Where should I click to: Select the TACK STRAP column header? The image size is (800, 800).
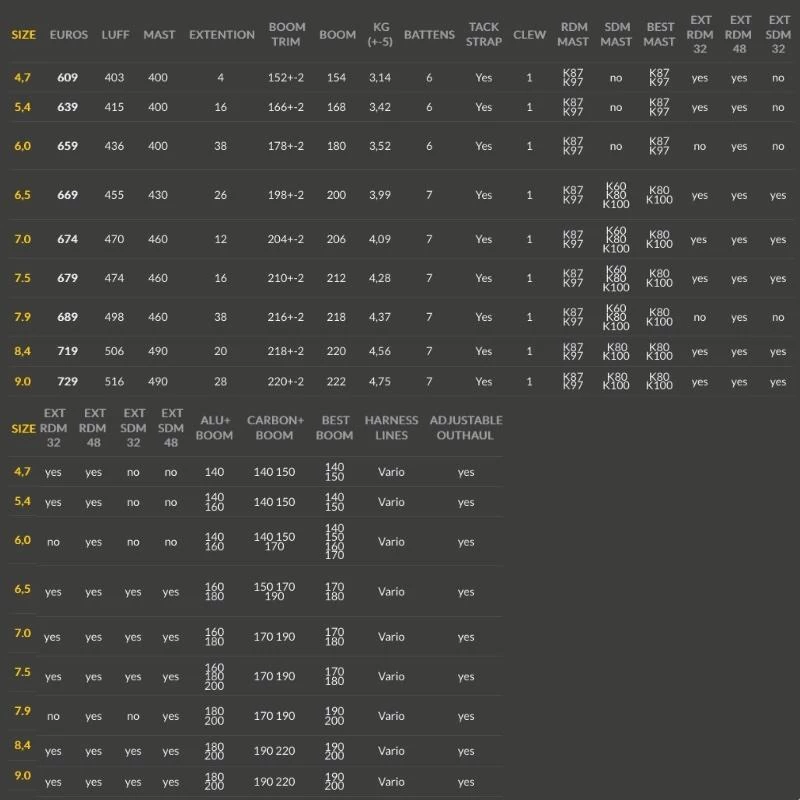pyautogui.click(x=484, y=35)
